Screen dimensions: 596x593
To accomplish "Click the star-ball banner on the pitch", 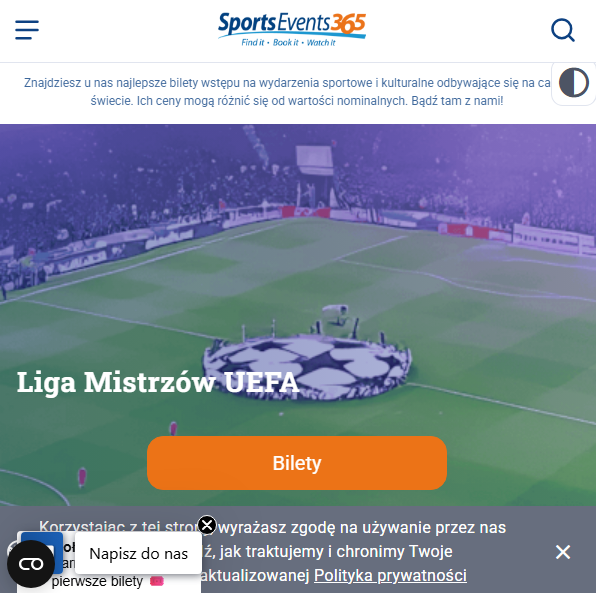I will click(x=307, y=366).
